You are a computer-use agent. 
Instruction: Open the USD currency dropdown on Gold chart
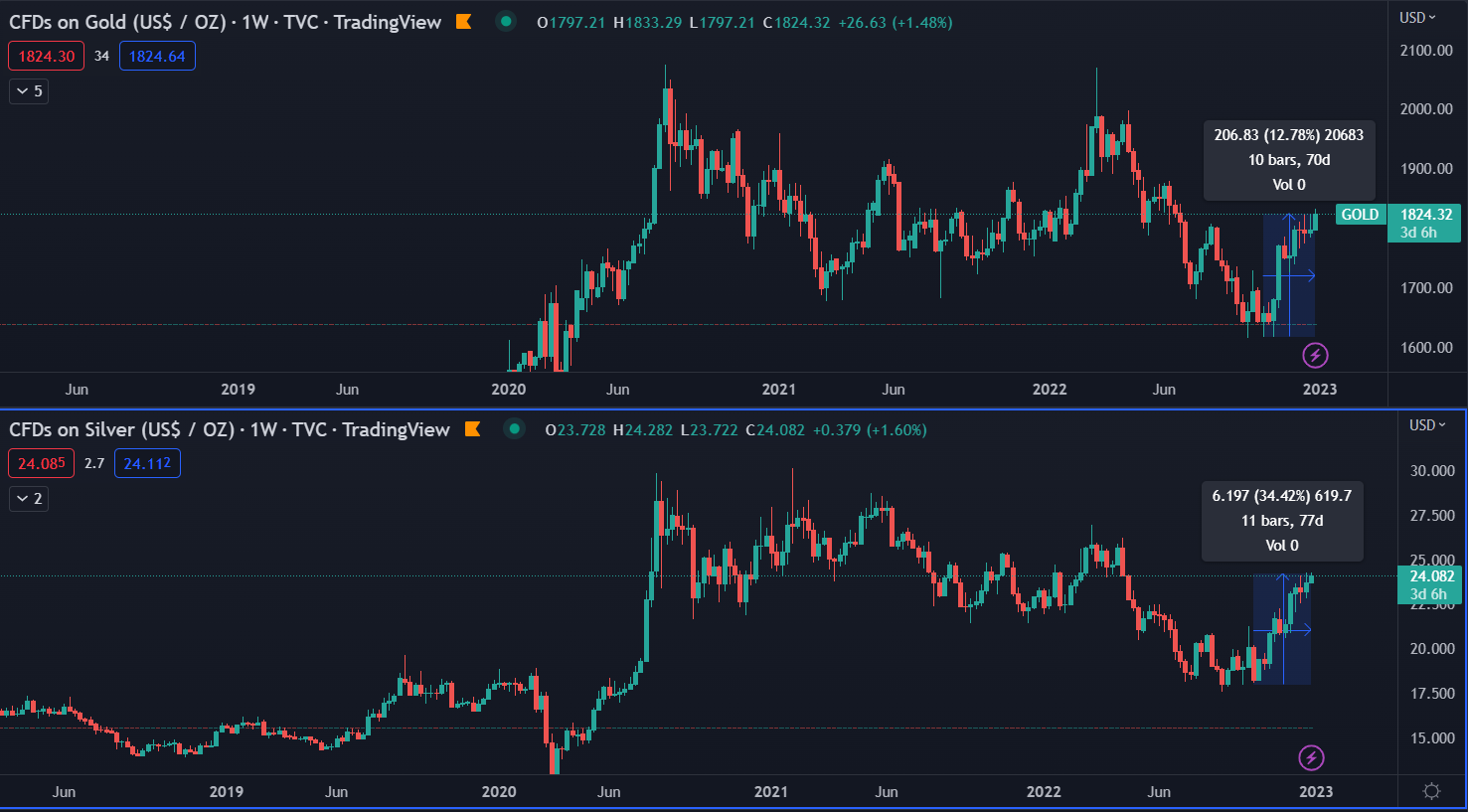point(1417,17)
